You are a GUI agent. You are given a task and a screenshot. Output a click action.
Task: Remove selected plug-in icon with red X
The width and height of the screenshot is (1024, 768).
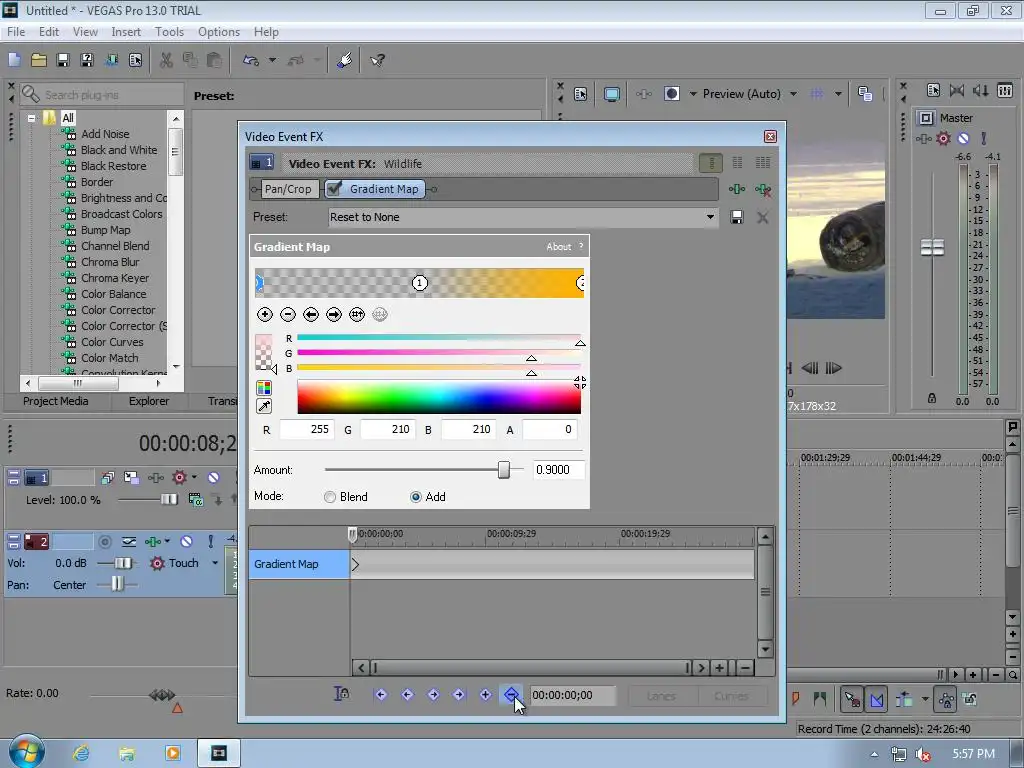tap(763, 189)
